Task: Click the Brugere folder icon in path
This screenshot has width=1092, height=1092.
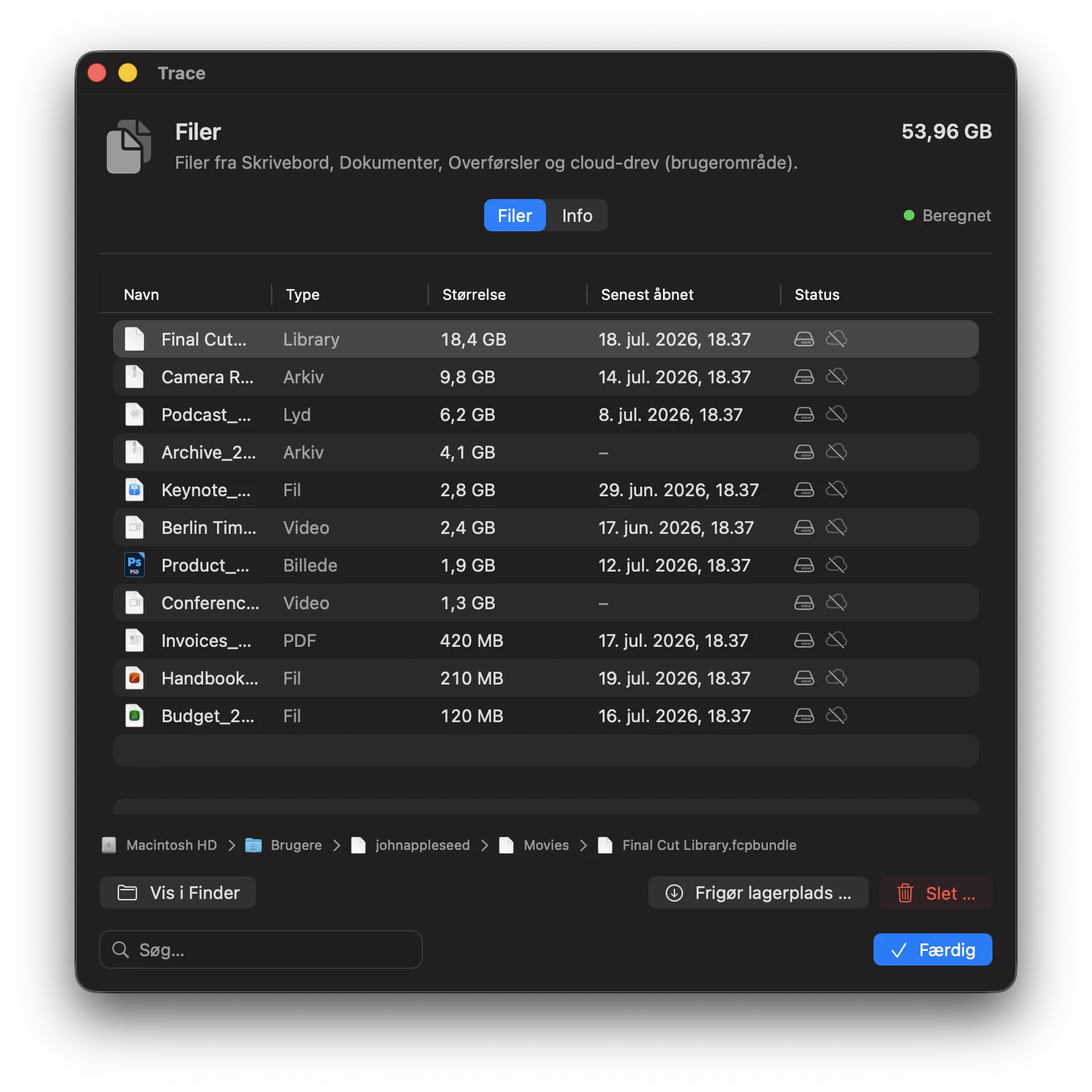Action: 253,845
